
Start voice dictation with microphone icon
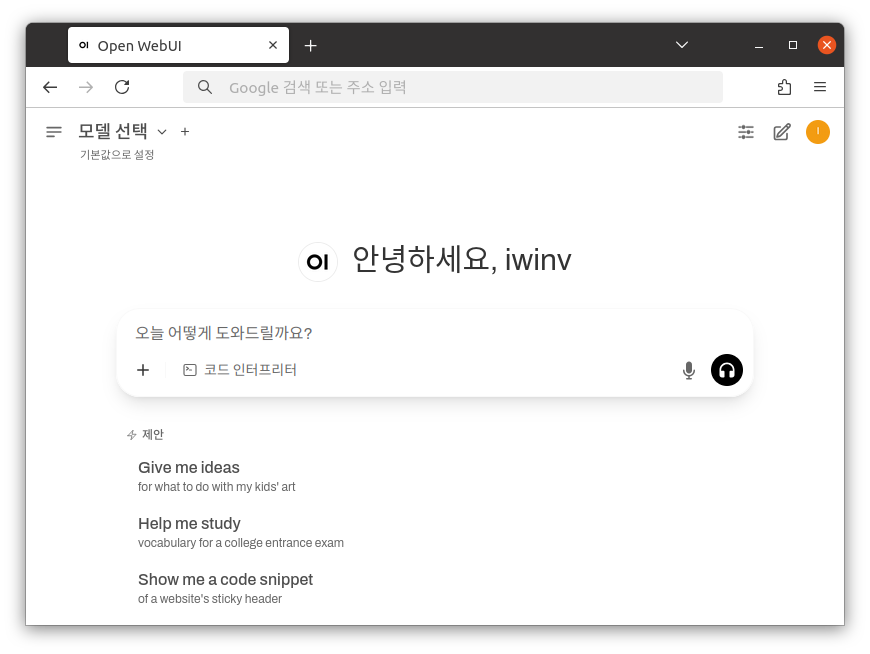(x=689, y=370)
